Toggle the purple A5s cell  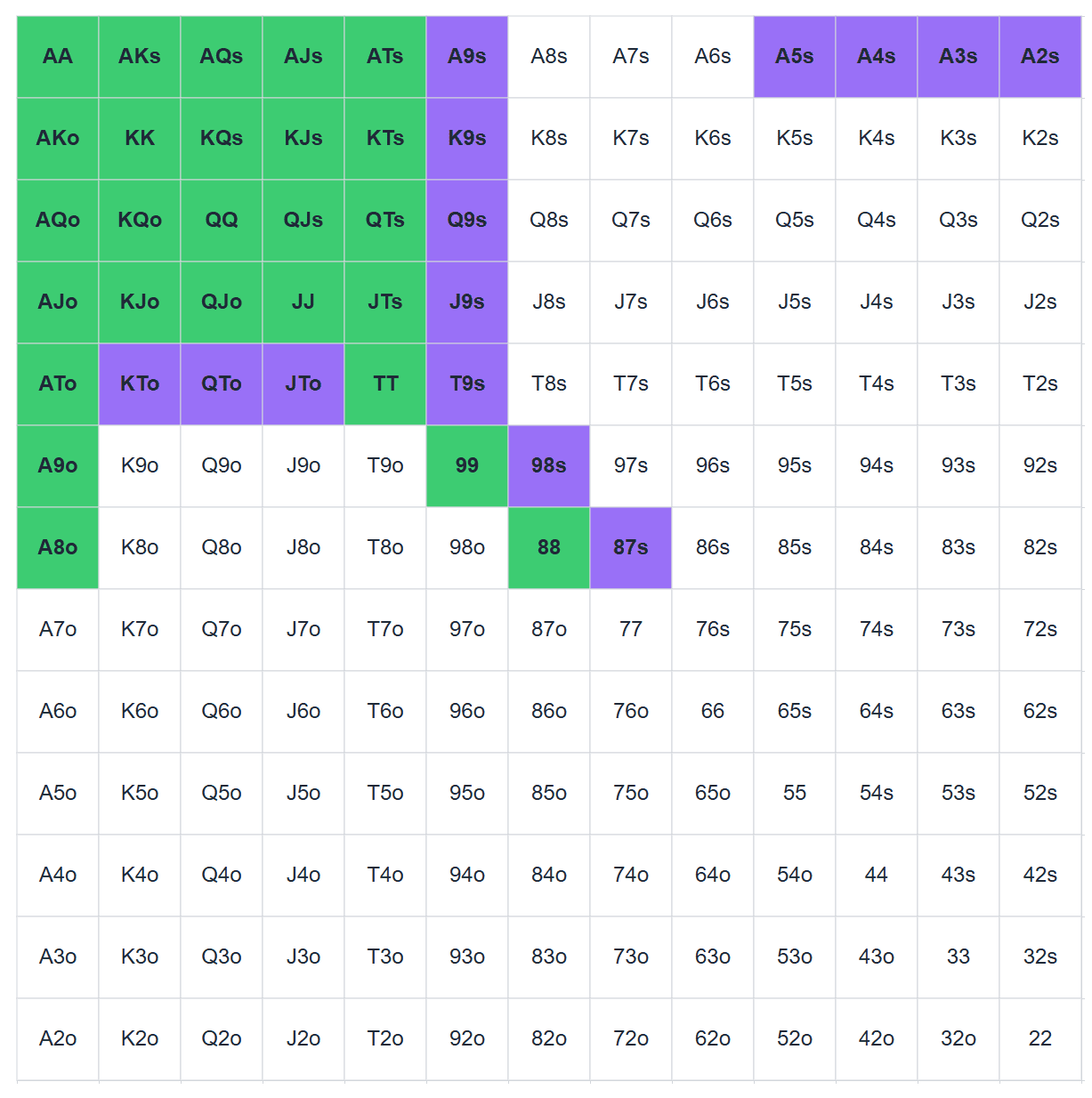pos(795,57)
